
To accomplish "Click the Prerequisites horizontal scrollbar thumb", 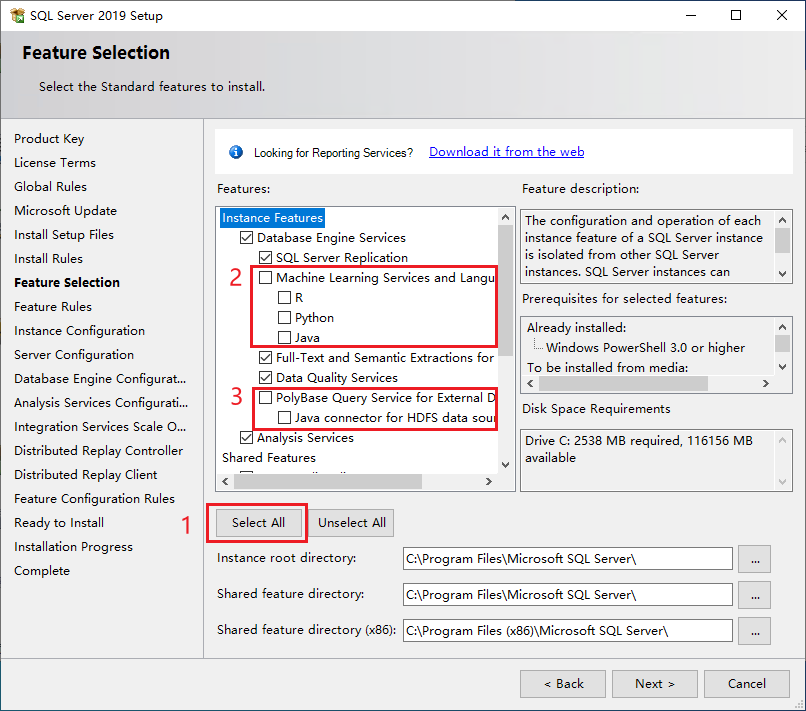I will coord(624,384).
